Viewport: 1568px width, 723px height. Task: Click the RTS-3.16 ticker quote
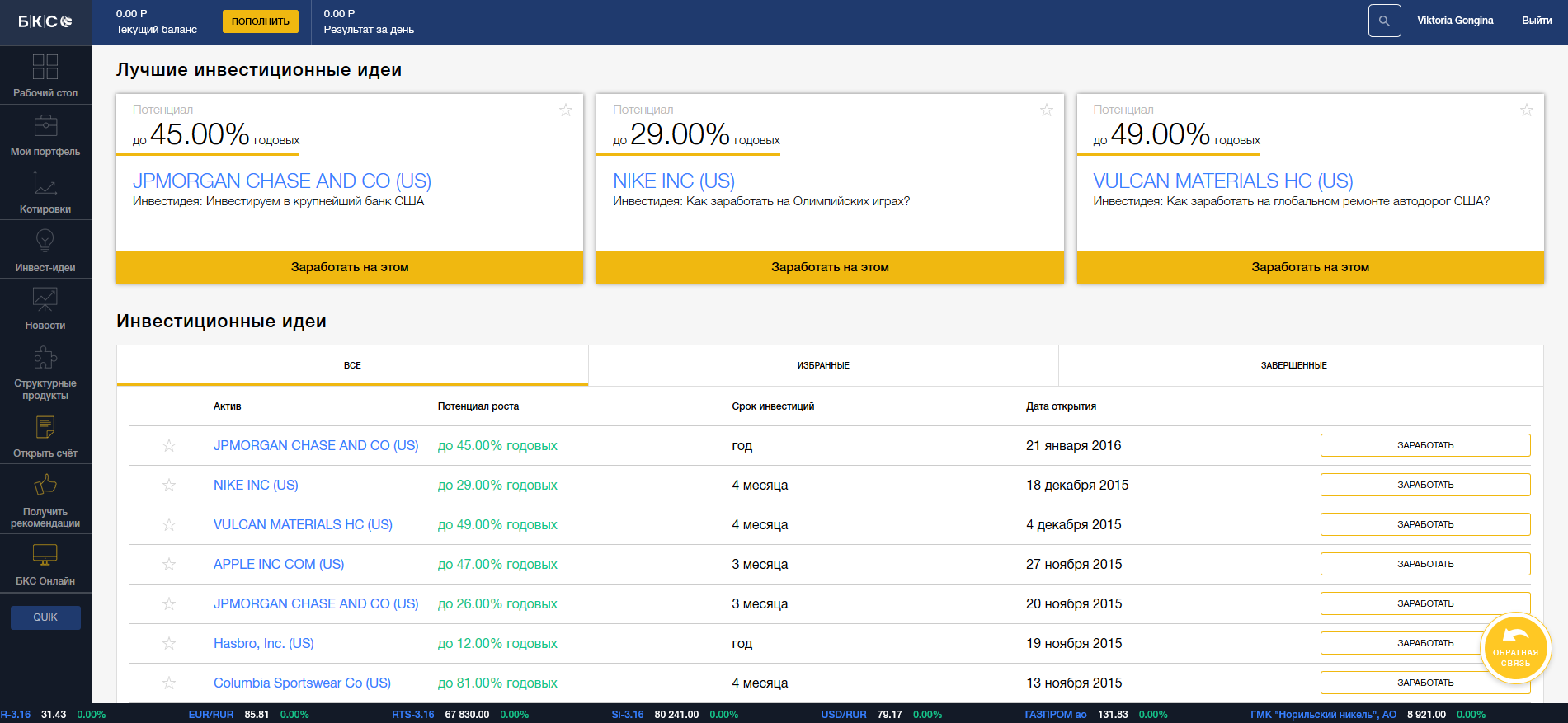[460, 715]
